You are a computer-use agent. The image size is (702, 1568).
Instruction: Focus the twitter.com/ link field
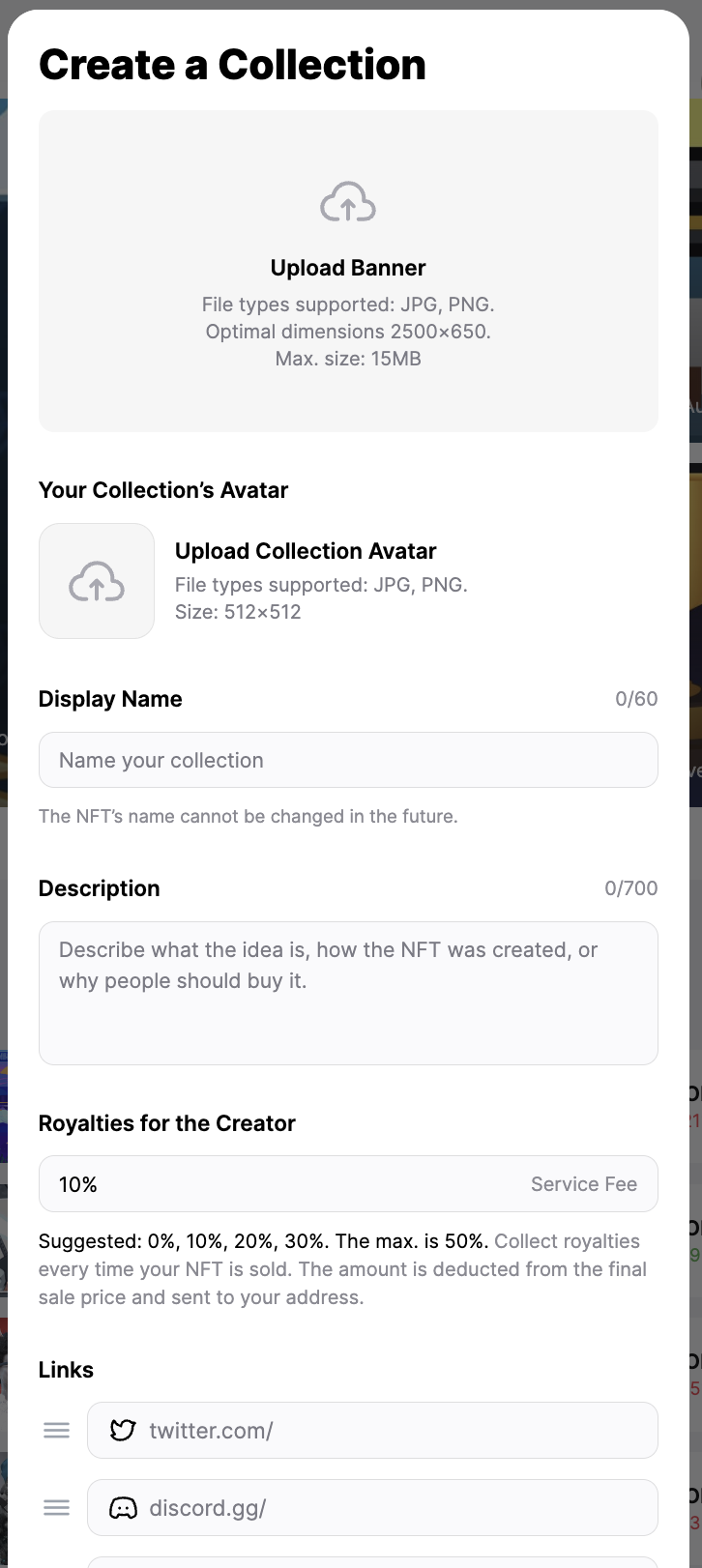[387, 1431]
